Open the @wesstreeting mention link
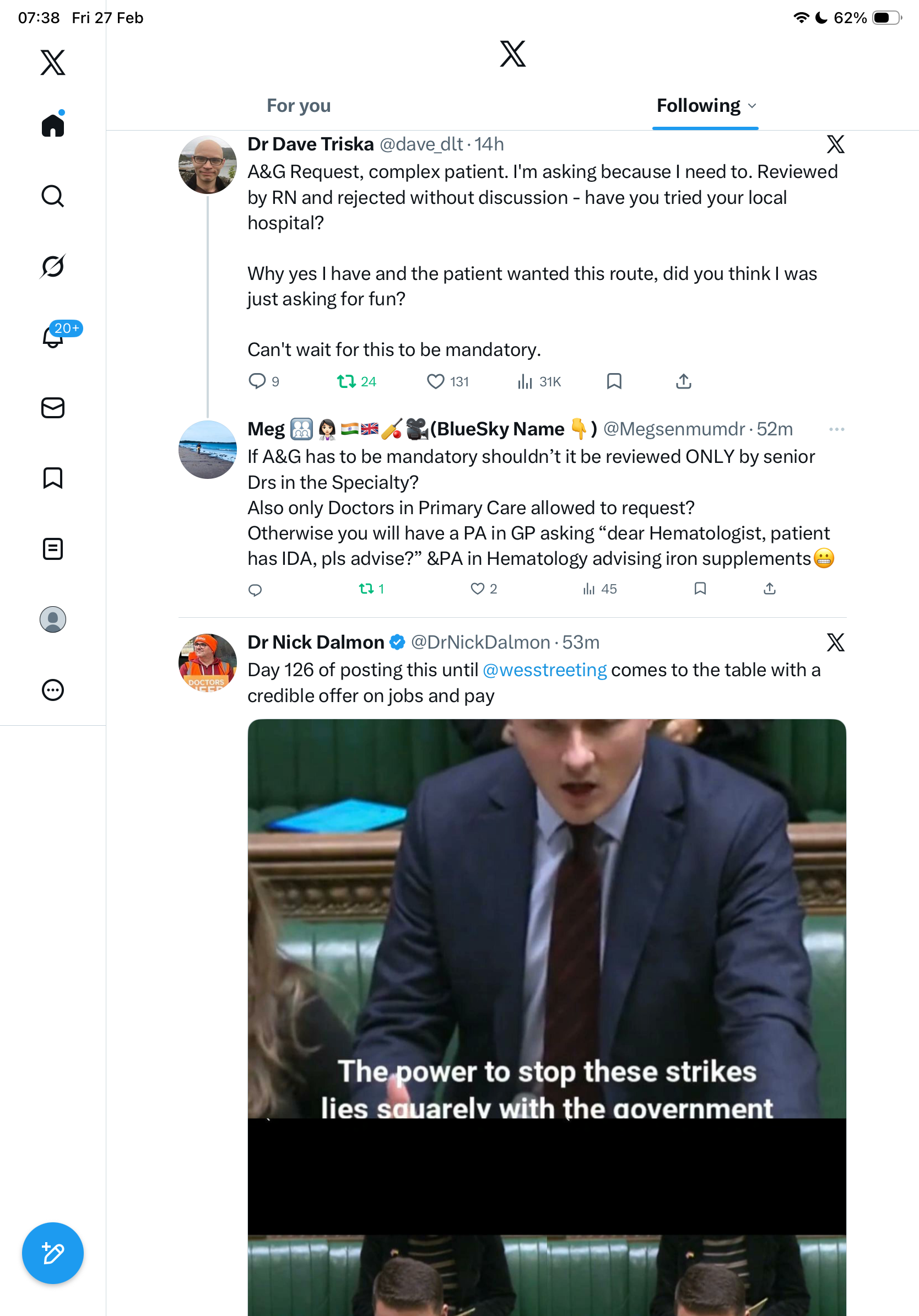 (x=544, y=670)
